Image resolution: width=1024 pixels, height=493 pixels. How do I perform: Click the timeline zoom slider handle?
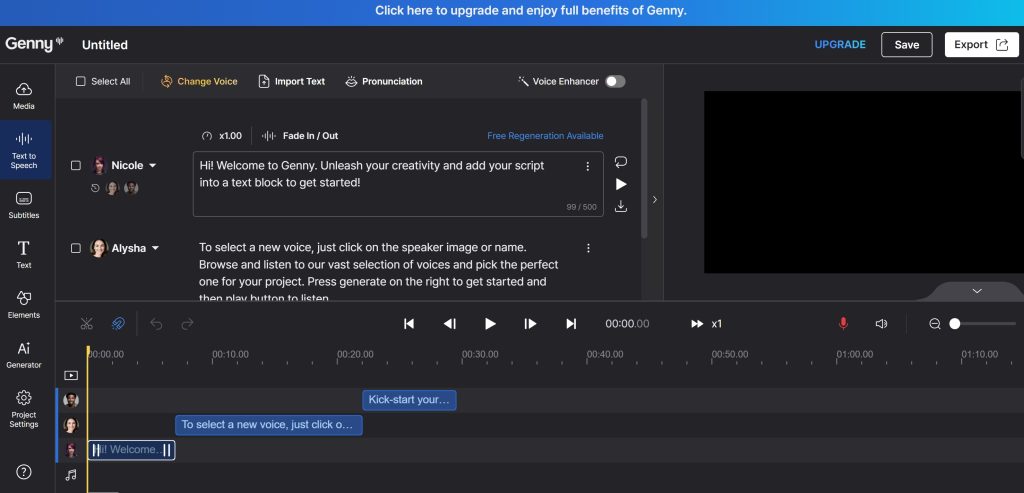point(955,323)
